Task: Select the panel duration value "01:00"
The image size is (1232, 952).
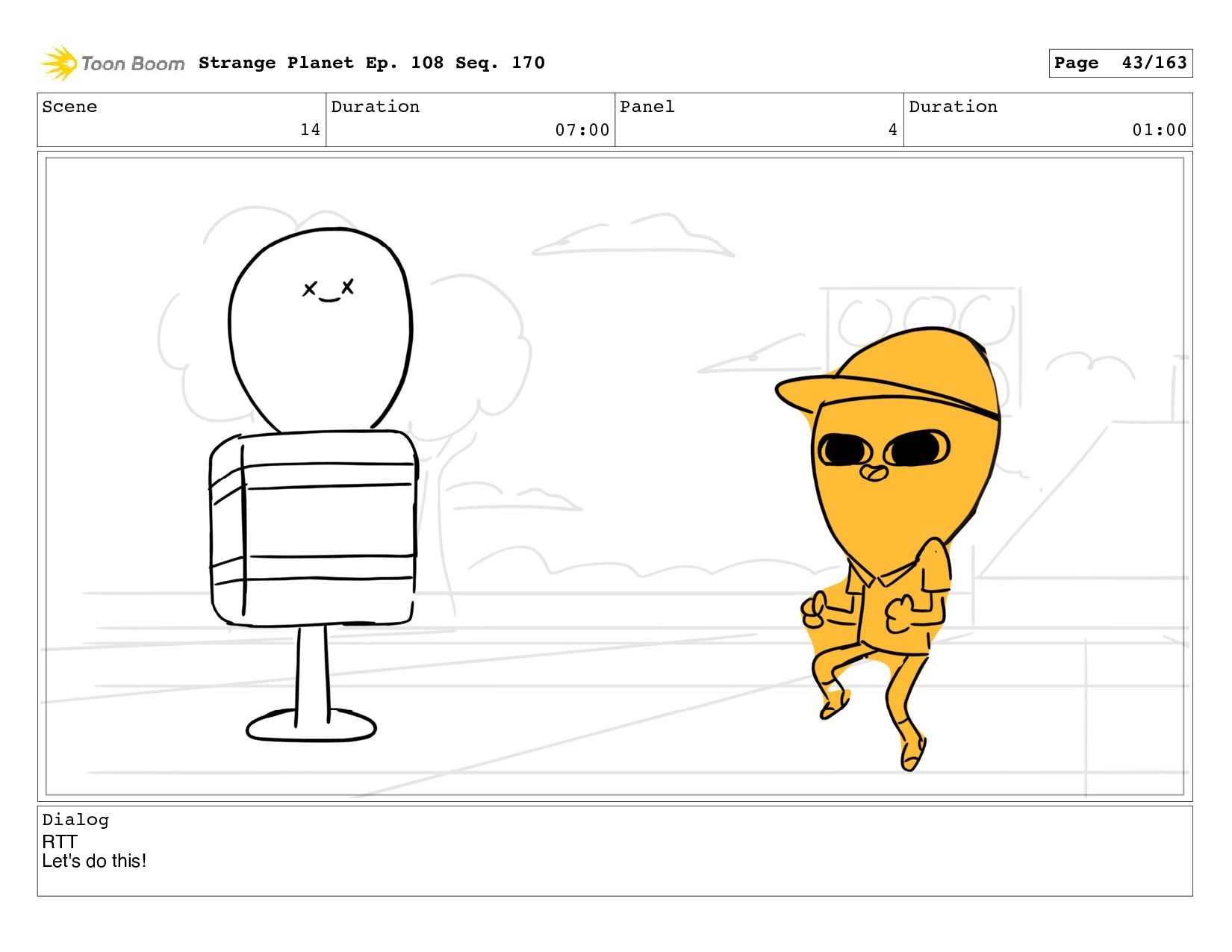Action: tap(1160, 130)
